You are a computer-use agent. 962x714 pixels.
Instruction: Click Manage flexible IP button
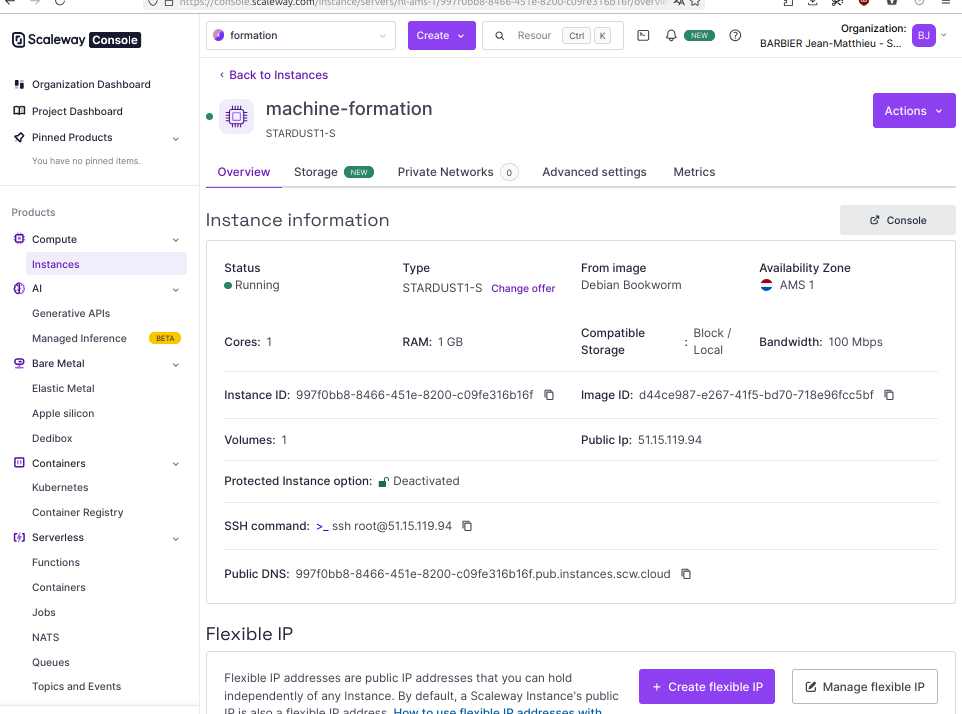[x=864, y=686]
